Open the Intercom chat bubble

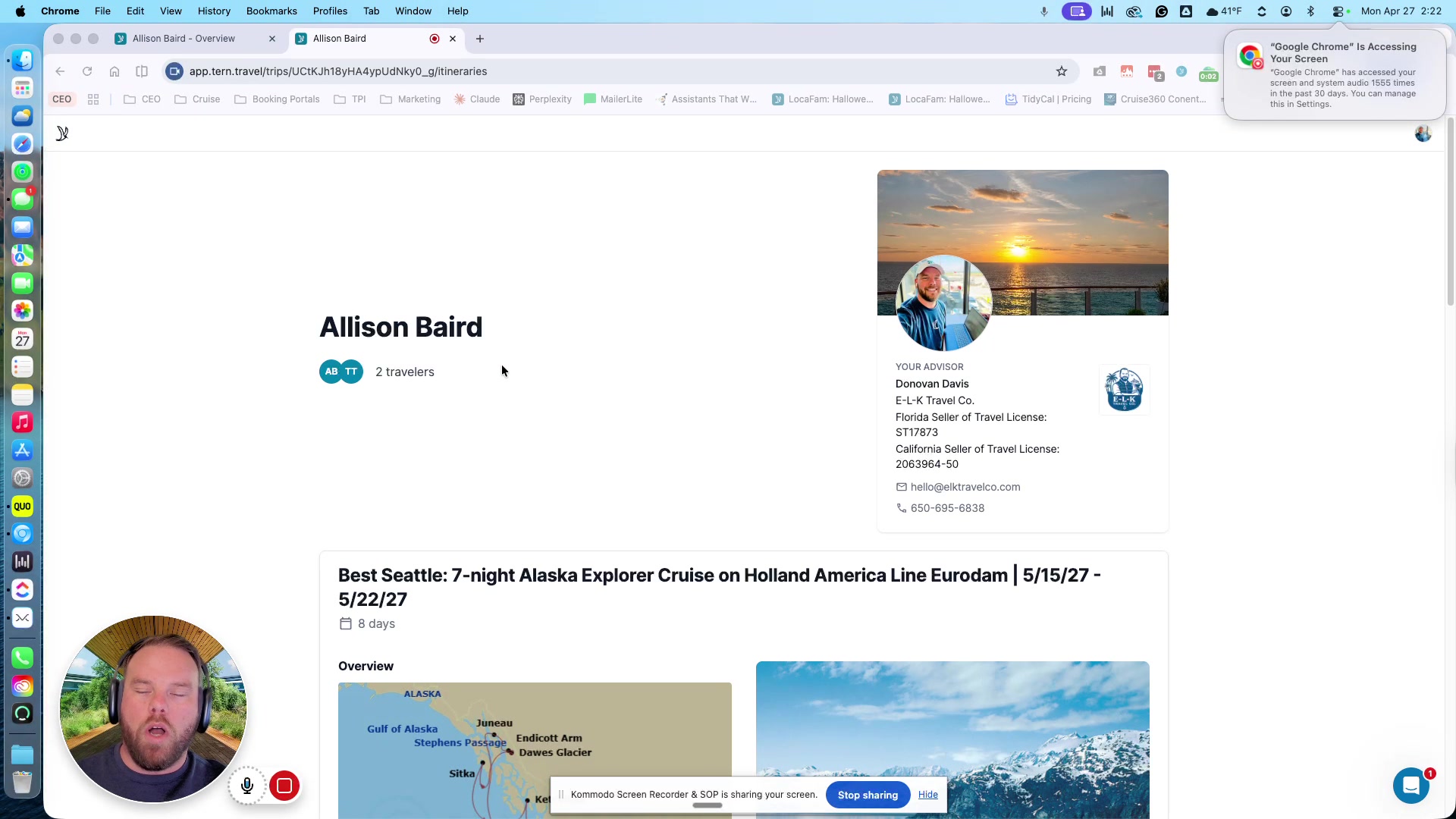click(1410, 786)
